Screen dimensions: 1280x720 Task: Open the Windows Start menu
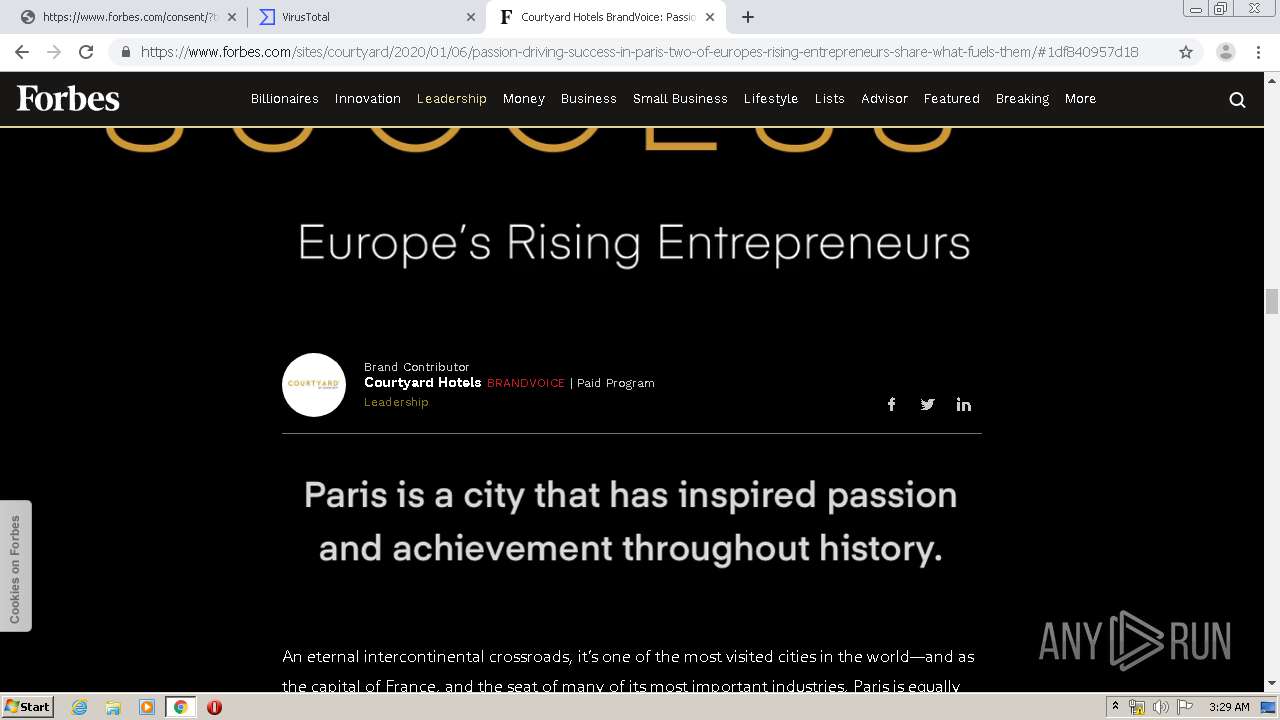click(28, 707)
